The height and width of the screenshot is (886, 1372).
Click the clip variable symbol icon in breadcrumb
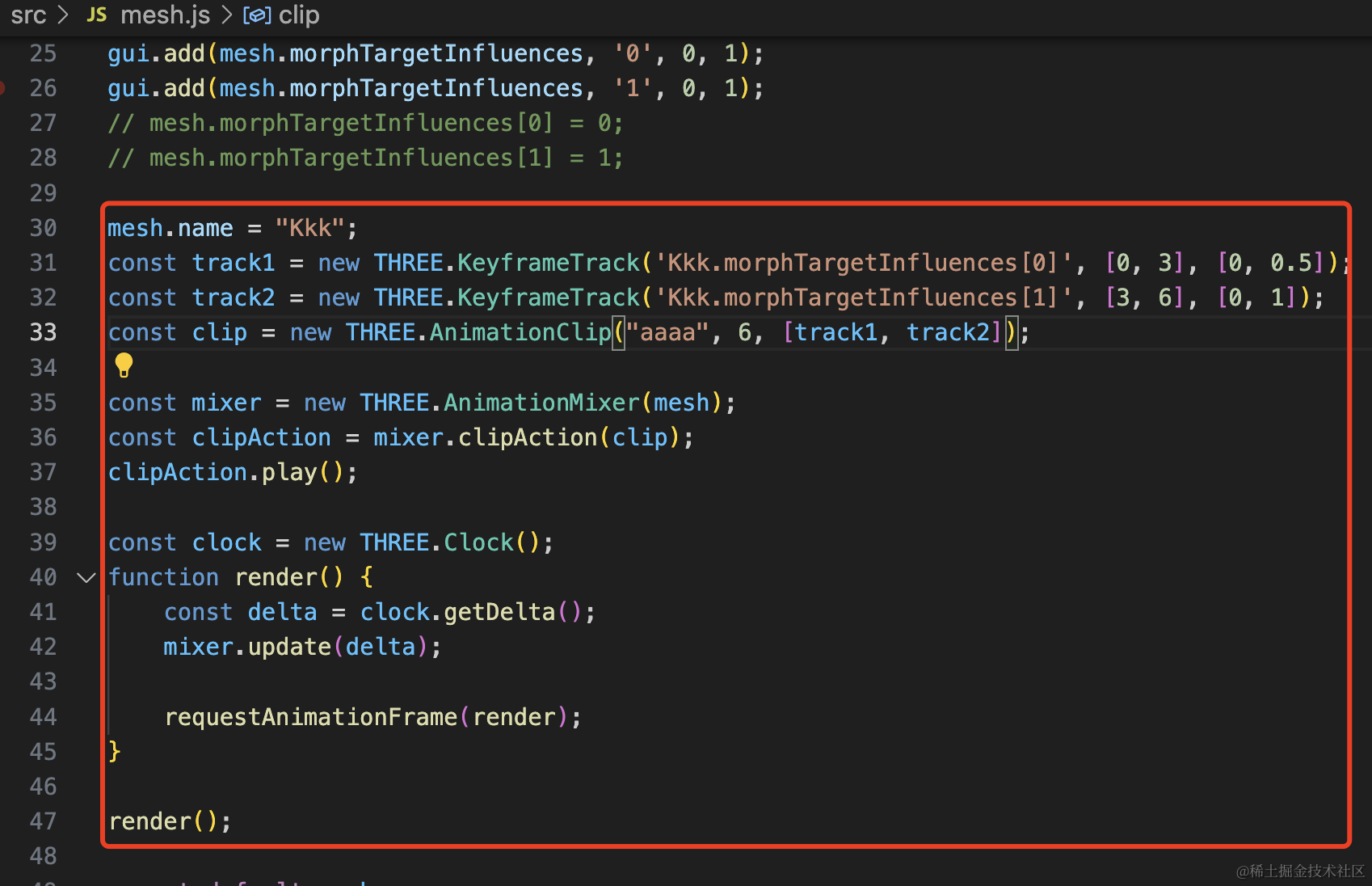pyautogui.click(x=257, y=15)
